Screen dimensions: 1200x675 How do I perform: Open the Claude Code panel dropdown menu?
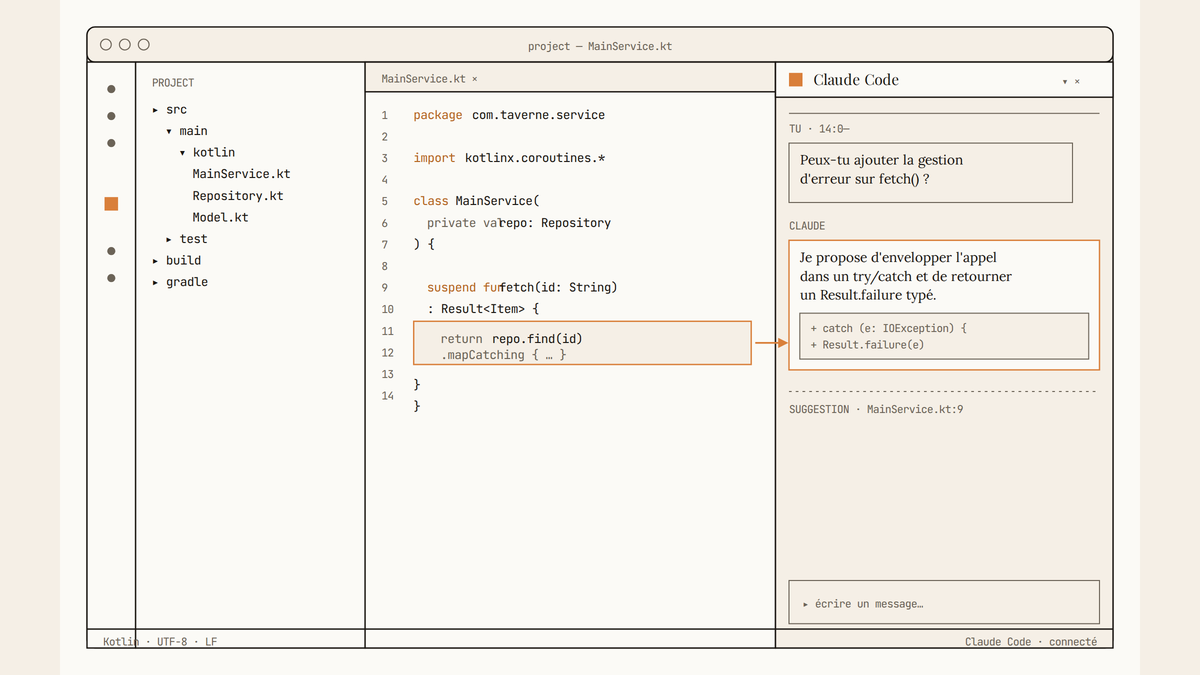click(x=1065, y=82)
